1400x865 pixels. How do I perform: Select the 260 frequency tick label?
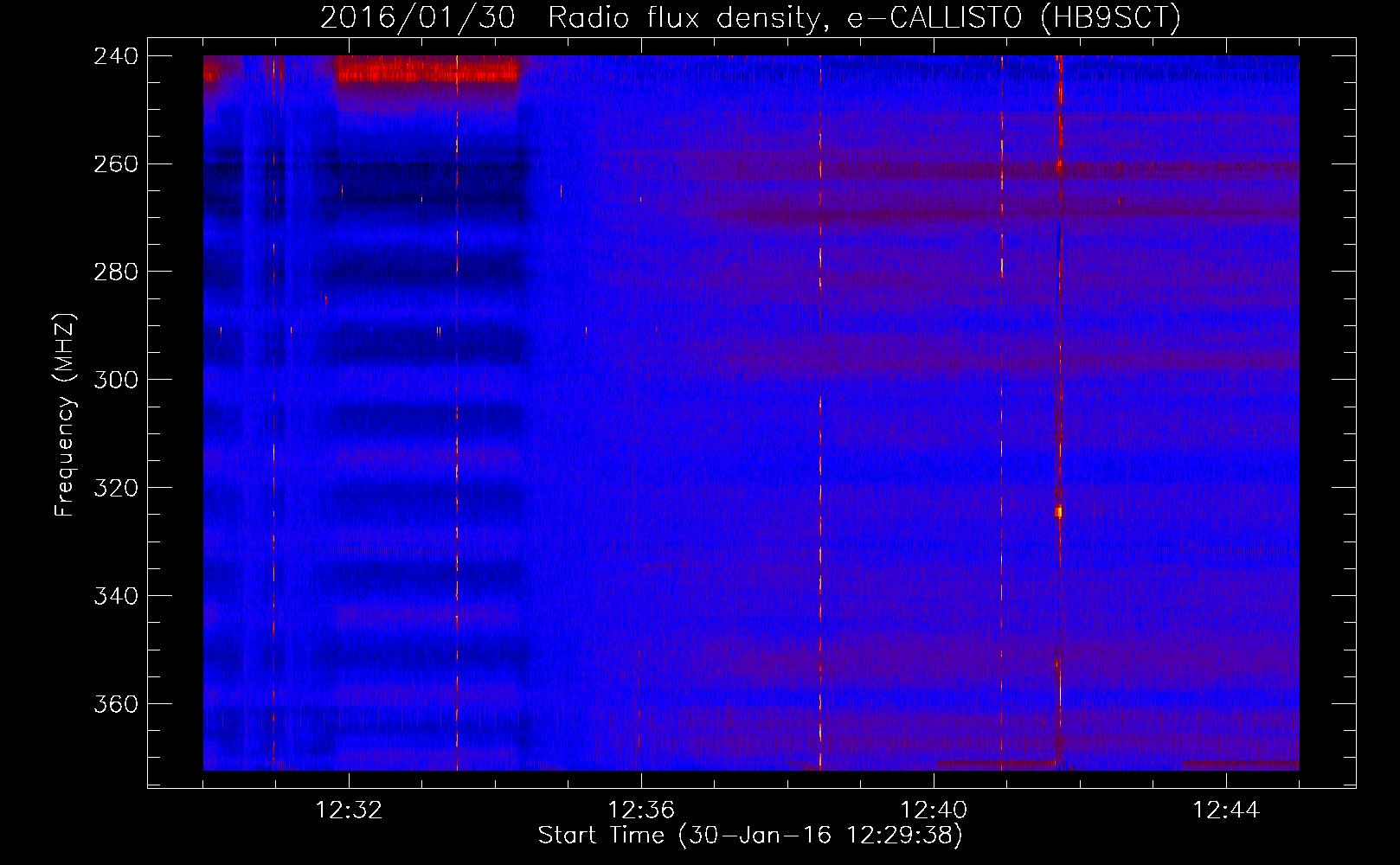click(x=116, y=164)
